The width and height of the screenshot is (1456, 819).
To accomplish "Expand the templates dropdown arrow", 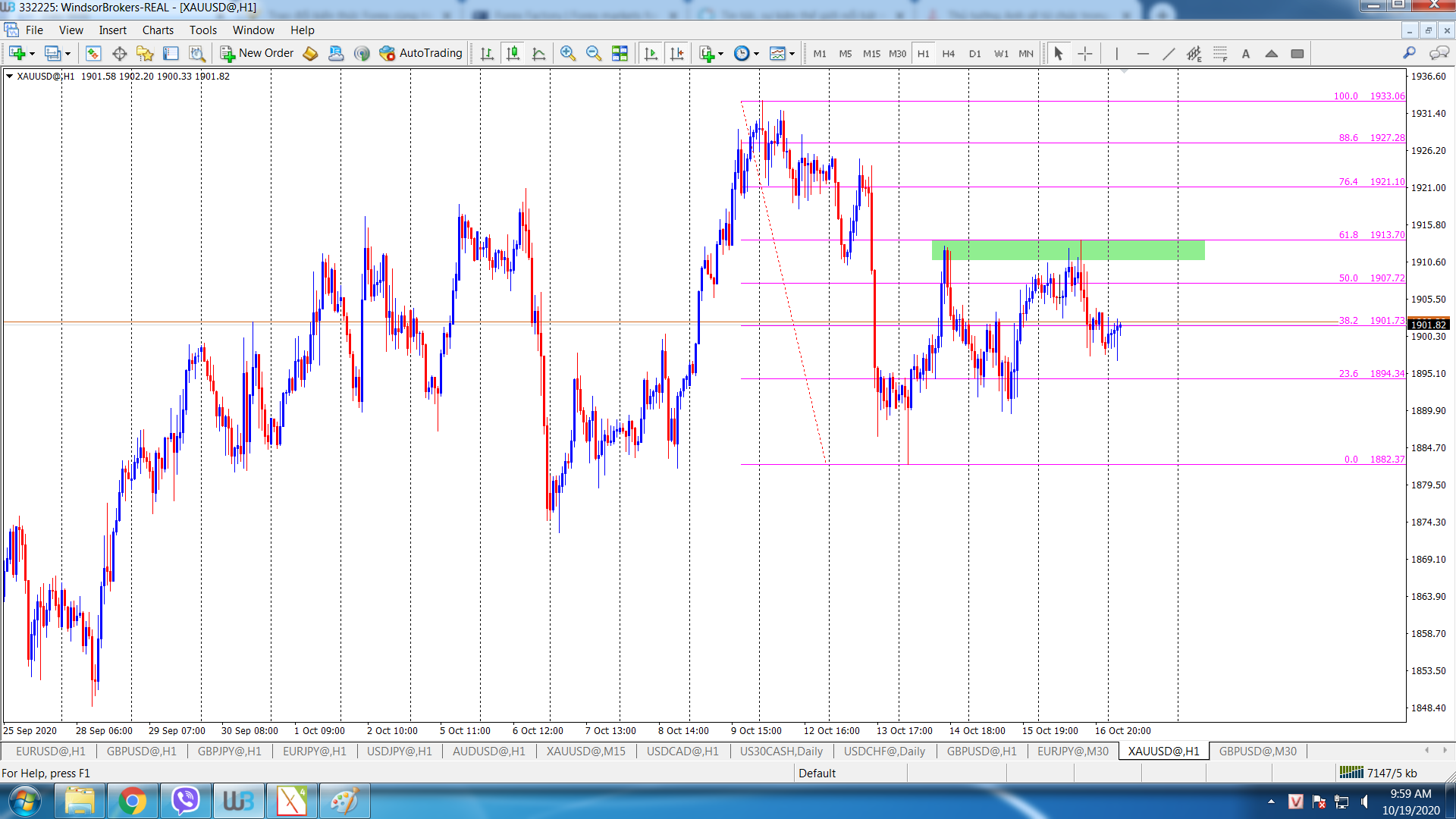I will tap(792, 54).
